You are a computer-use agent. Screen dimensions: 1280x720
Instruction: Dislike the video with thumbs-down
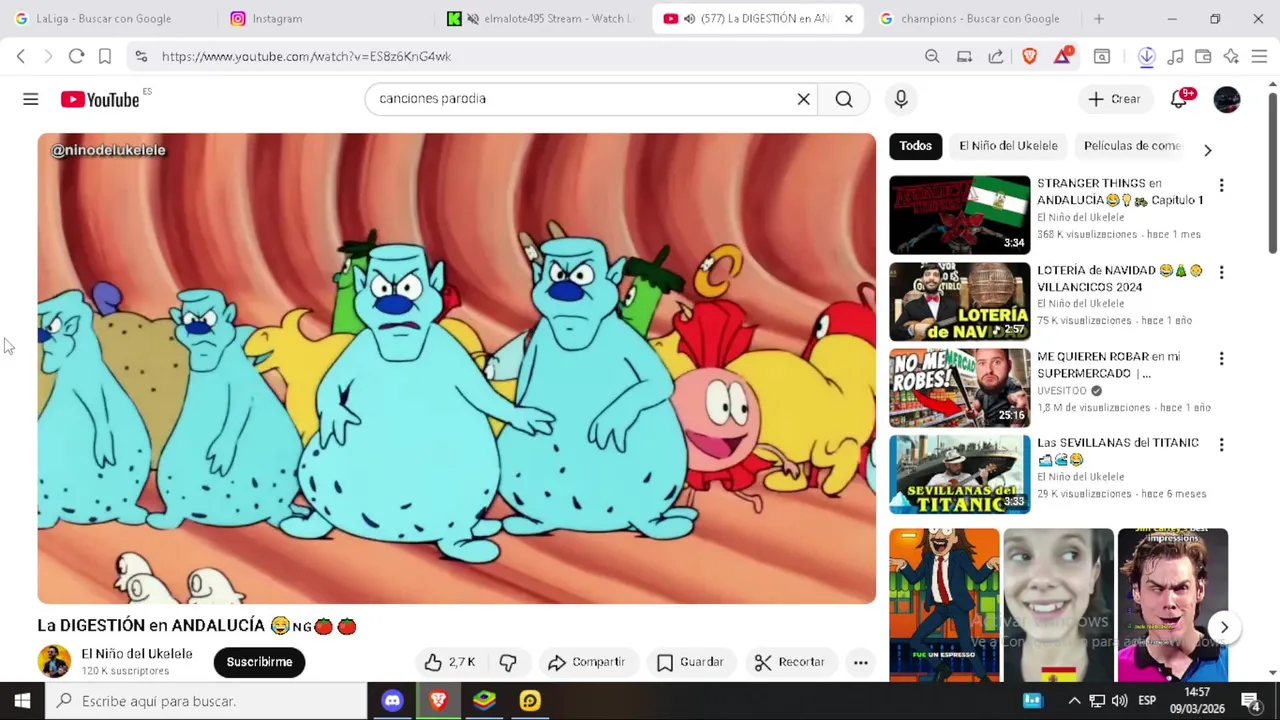[x=508, y=662]
